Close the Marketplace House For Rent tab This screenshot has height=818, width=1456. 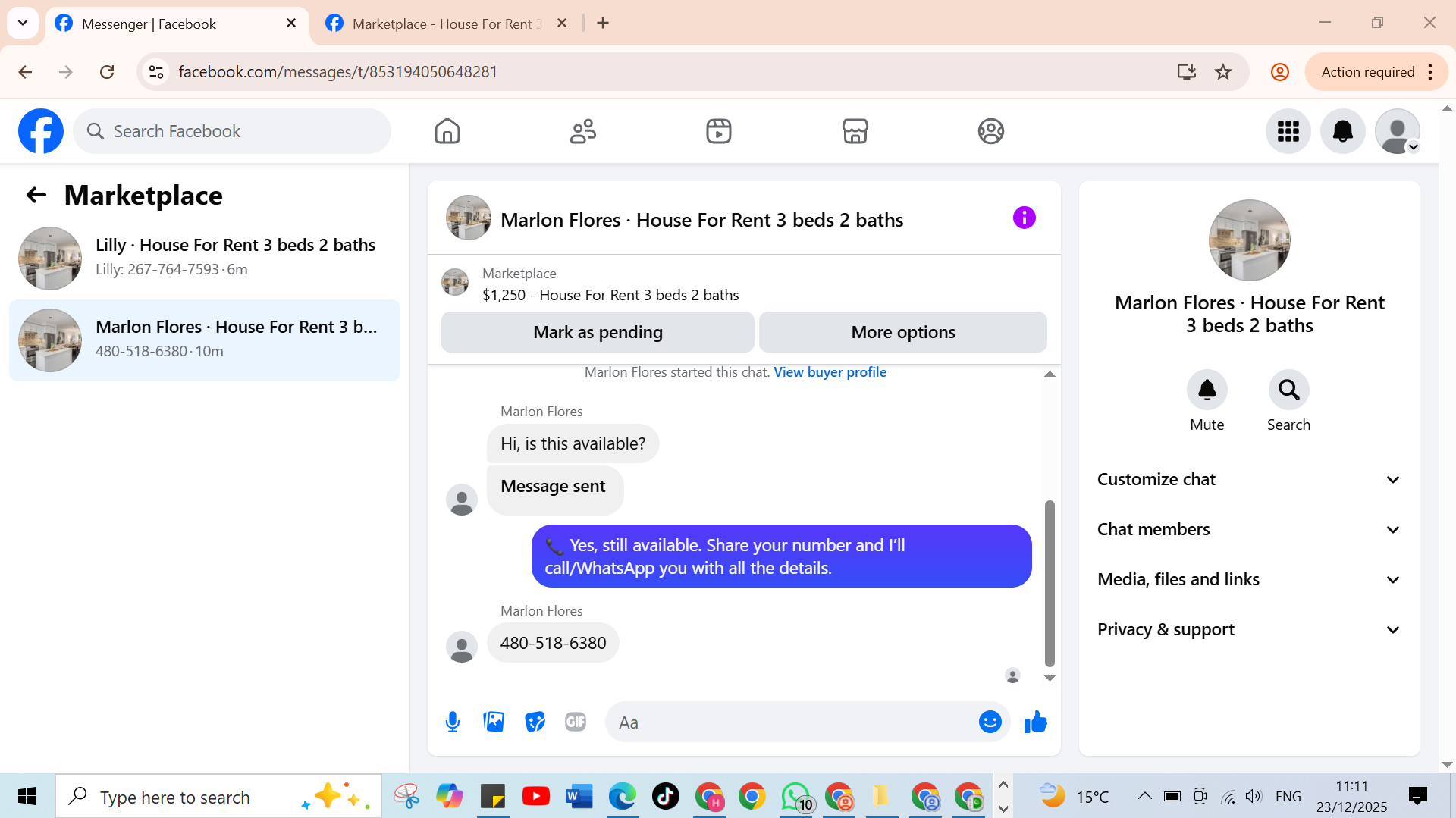click(562, 24)
